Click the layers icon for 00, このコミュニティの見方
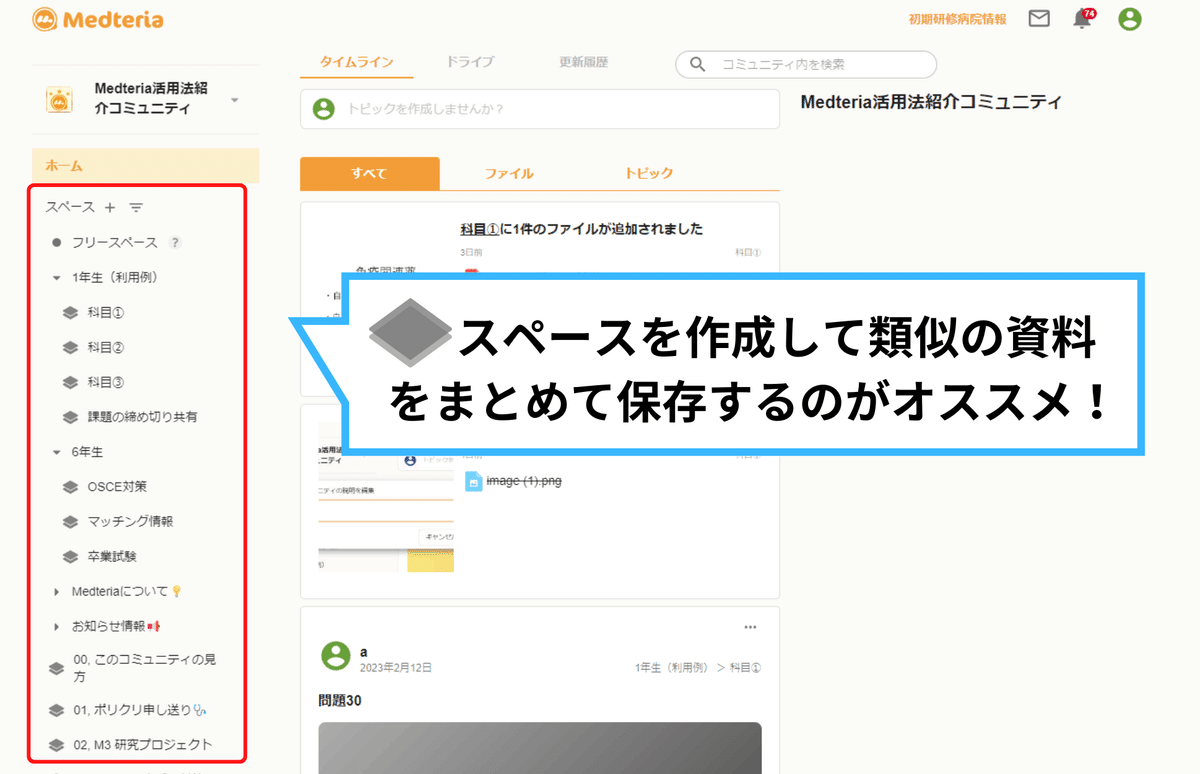This screenshot has height=774, width=1200. point(56,668)
